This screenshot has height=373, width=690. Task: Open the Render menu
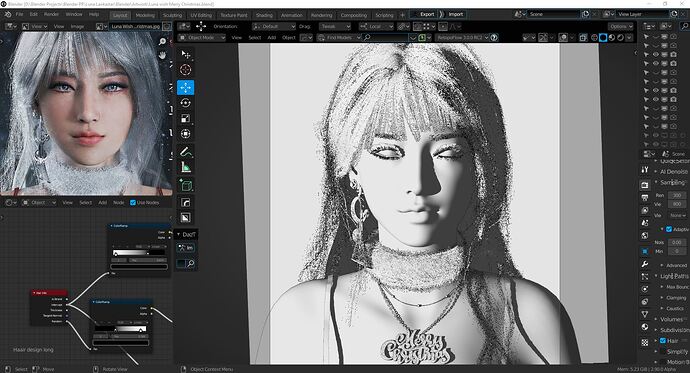[x=51, y=14]
